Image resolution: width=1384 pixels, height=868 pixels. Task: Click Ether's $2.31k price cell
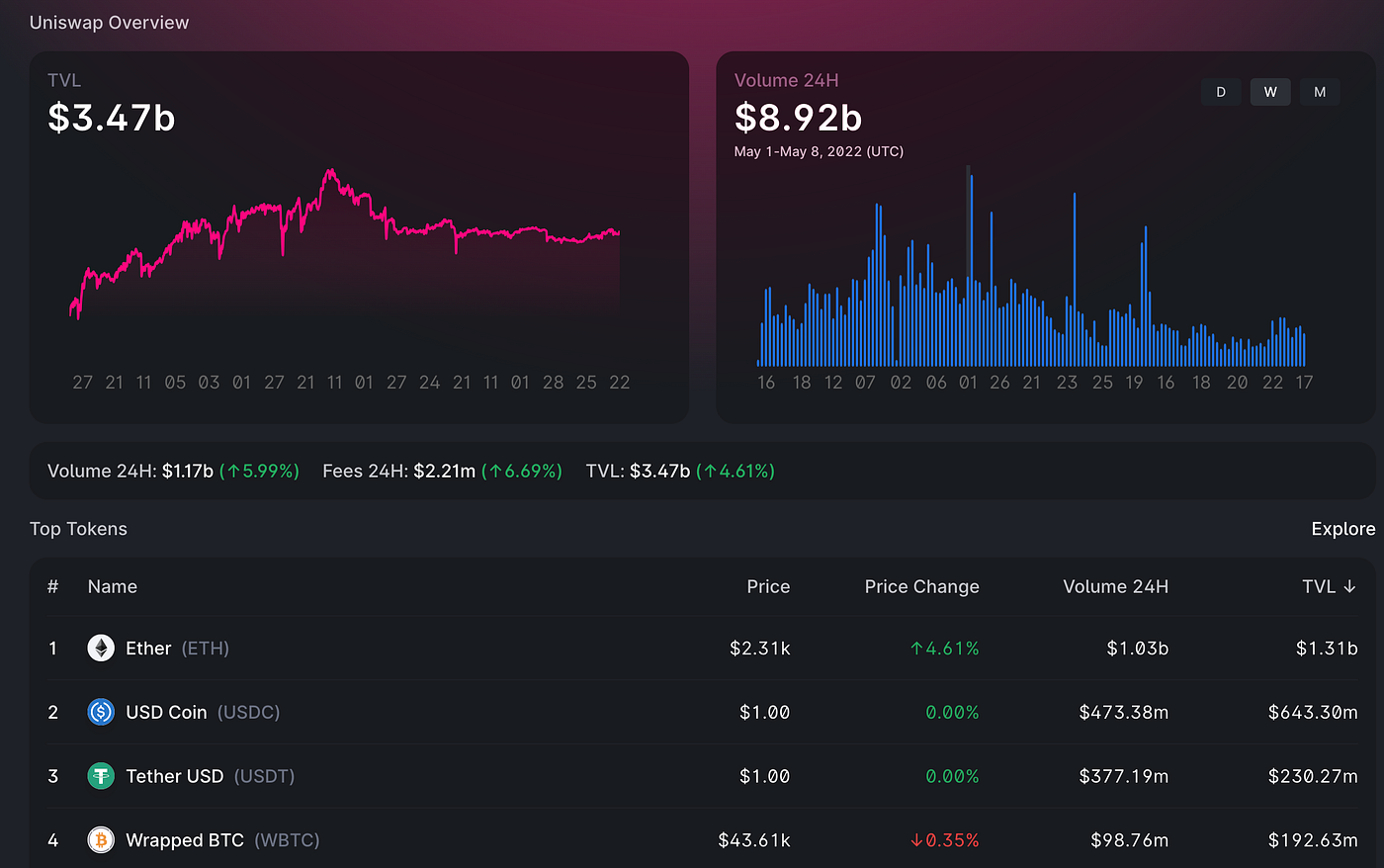point(760,649)
